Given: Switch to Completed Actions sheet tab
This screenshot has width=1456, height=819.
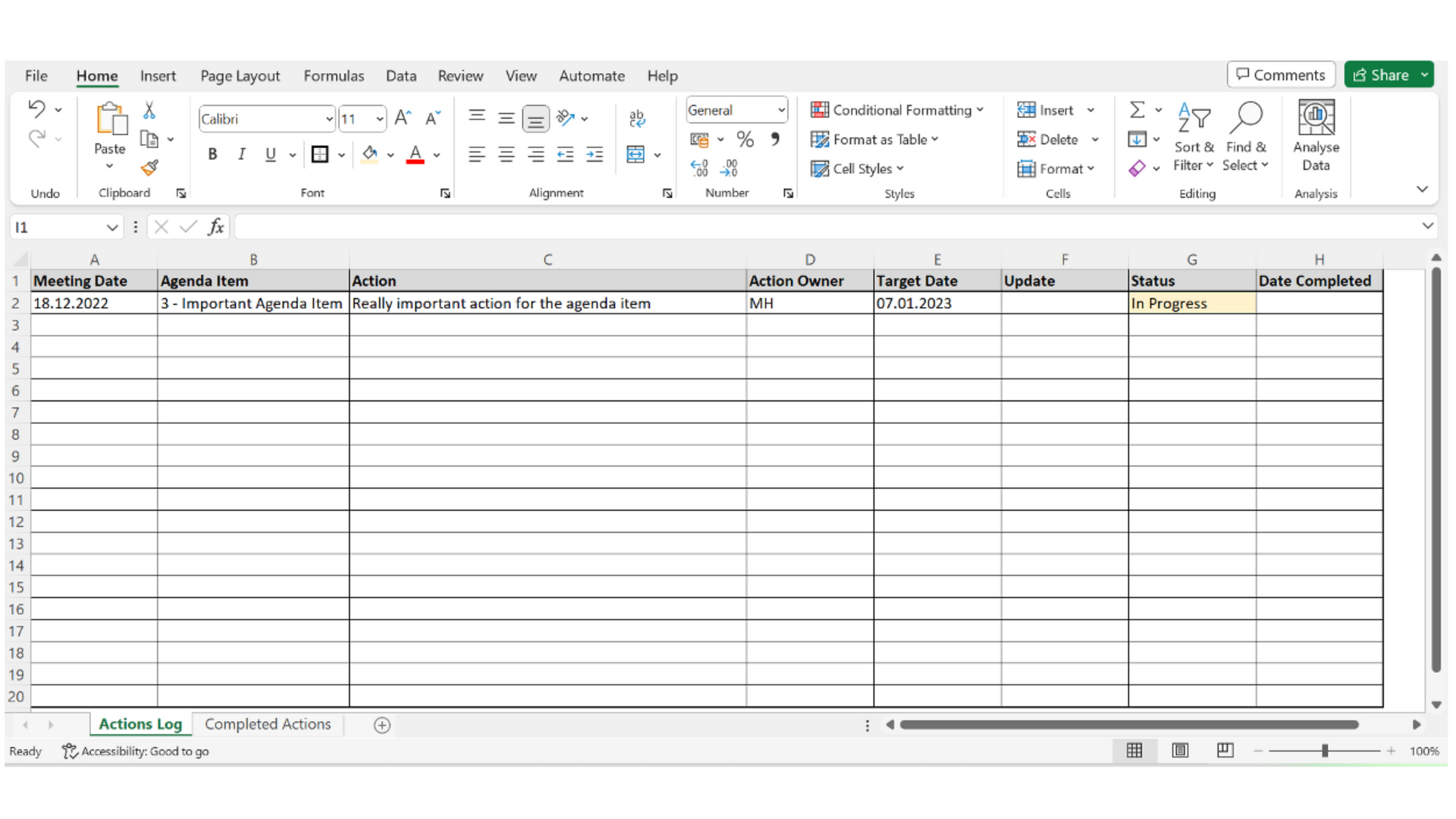Looking at the screenshot, I should click(268, 724).
